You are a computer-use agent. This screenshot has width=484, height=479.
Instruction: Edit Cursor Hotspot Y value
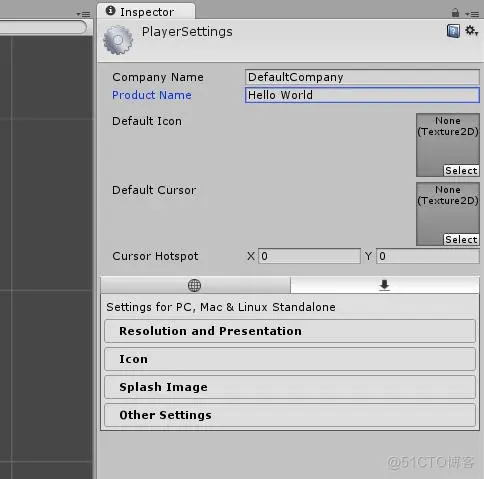pos(428,256)
